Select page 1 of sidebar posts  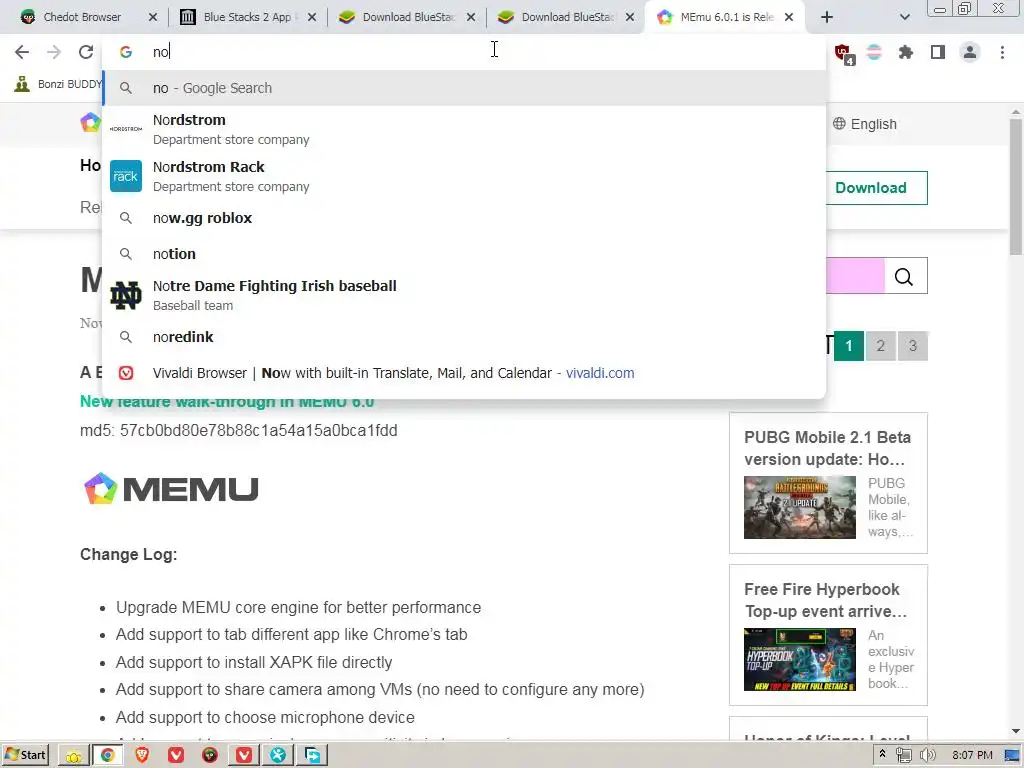click(x=848, y=345)
